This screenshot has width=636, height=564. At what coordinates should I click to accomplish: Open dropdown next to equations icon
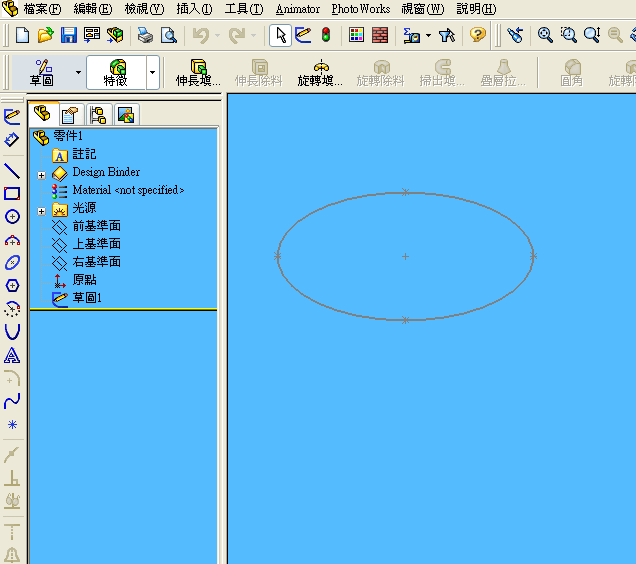click(x=428, y=36)
